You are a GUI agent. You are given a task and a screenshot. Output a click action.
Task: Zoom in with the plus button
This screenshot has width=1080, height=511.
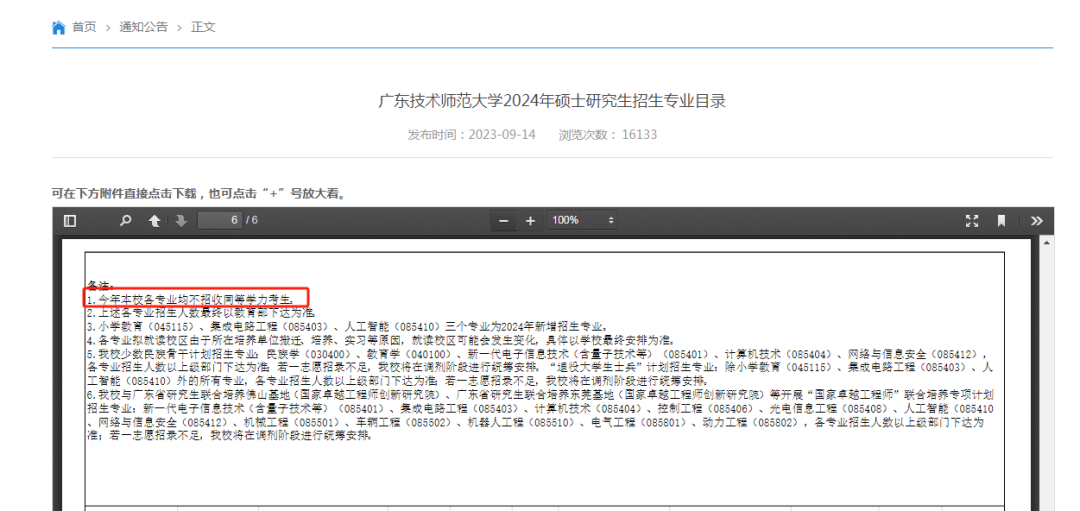point(530,220)
